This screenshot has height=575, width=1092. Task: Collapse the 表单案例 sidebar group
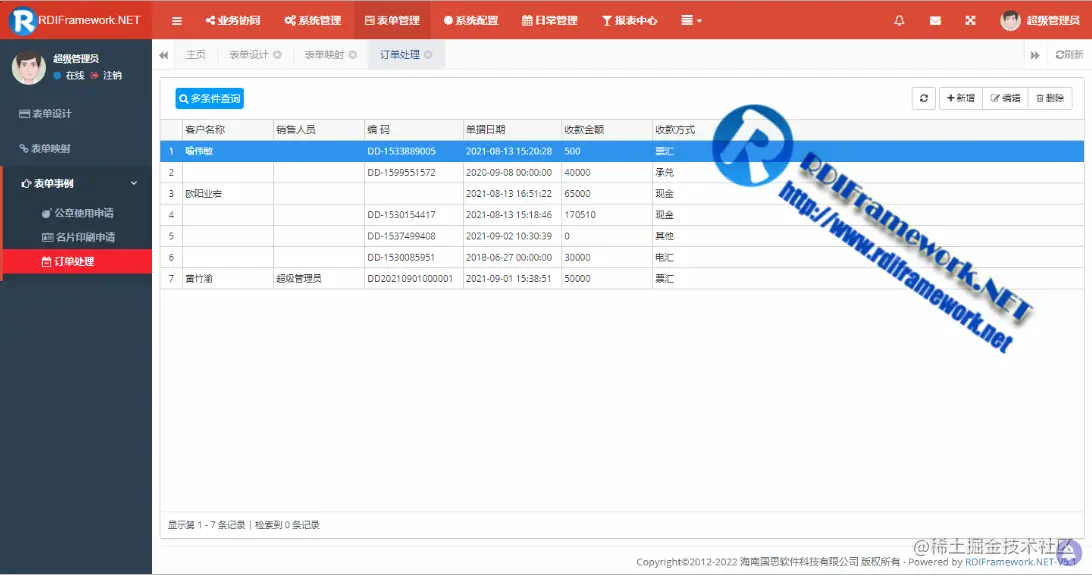134,183
